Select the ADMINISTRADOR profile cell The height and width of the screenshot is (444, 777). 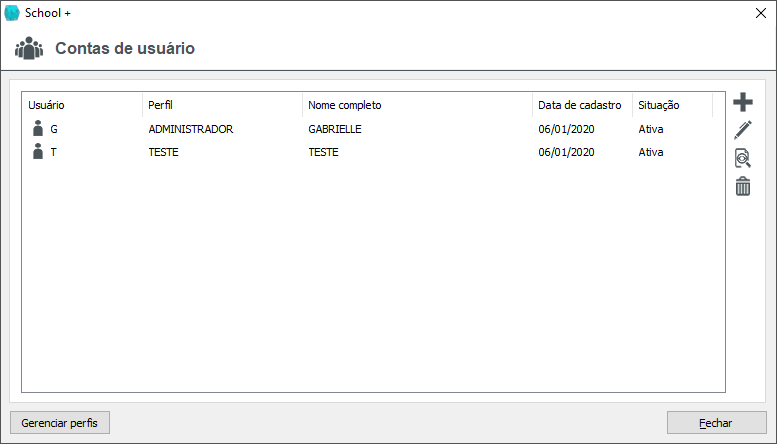tap(190, 129)
